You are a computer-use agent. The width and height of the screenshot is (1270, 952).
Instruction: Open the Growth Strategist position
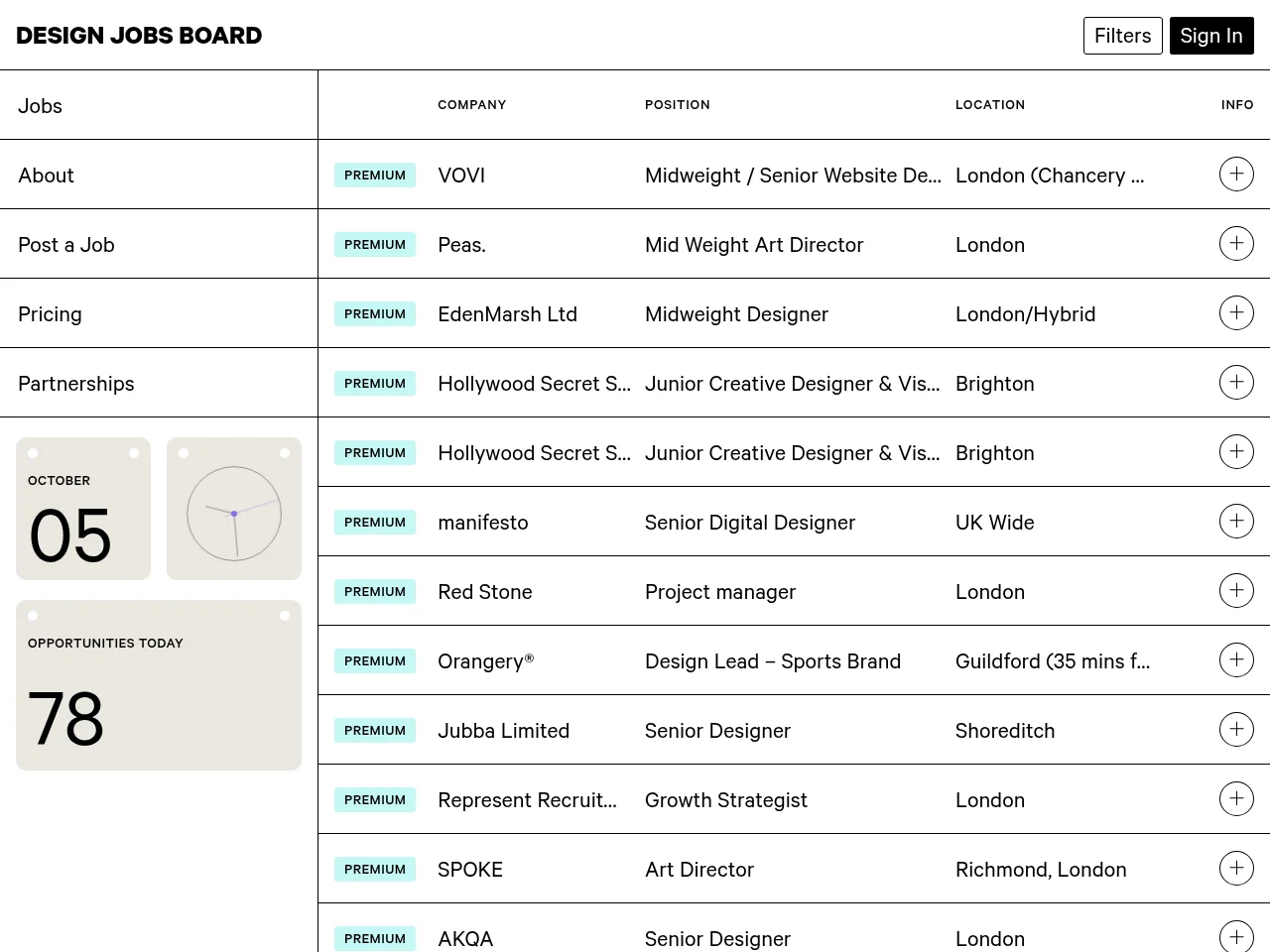point(726,800)
